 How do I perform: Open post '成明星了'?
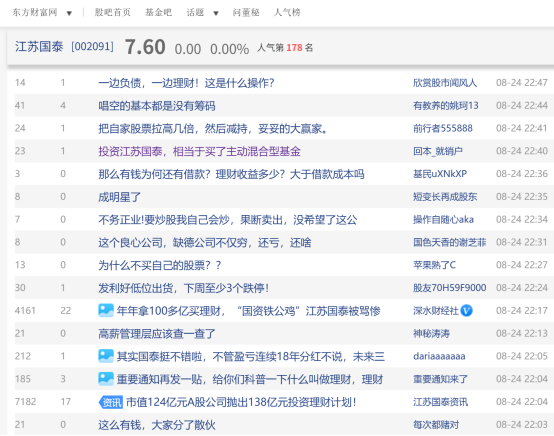pos(119,197)
